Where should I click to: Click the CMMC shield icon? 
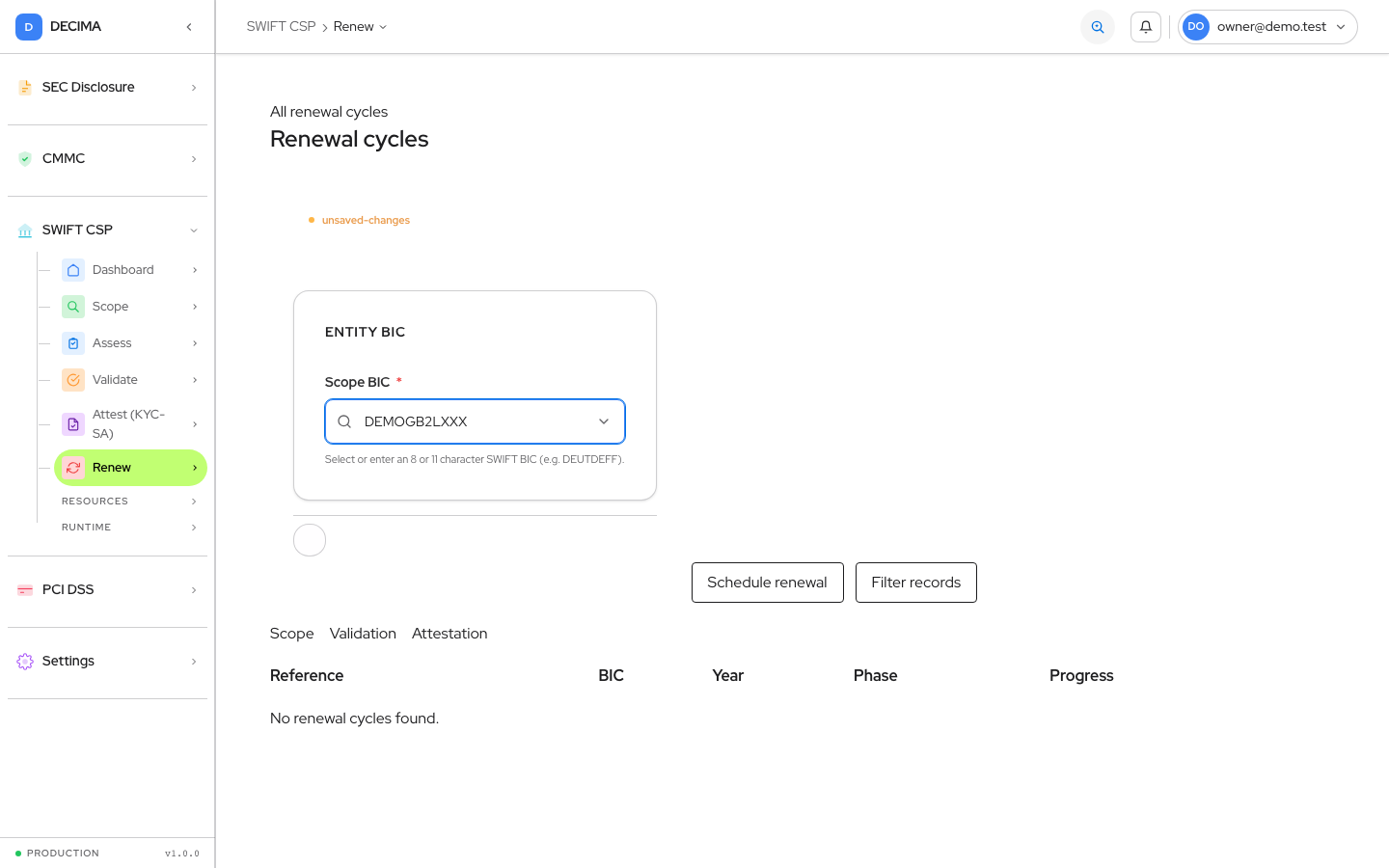click(25, 159)
